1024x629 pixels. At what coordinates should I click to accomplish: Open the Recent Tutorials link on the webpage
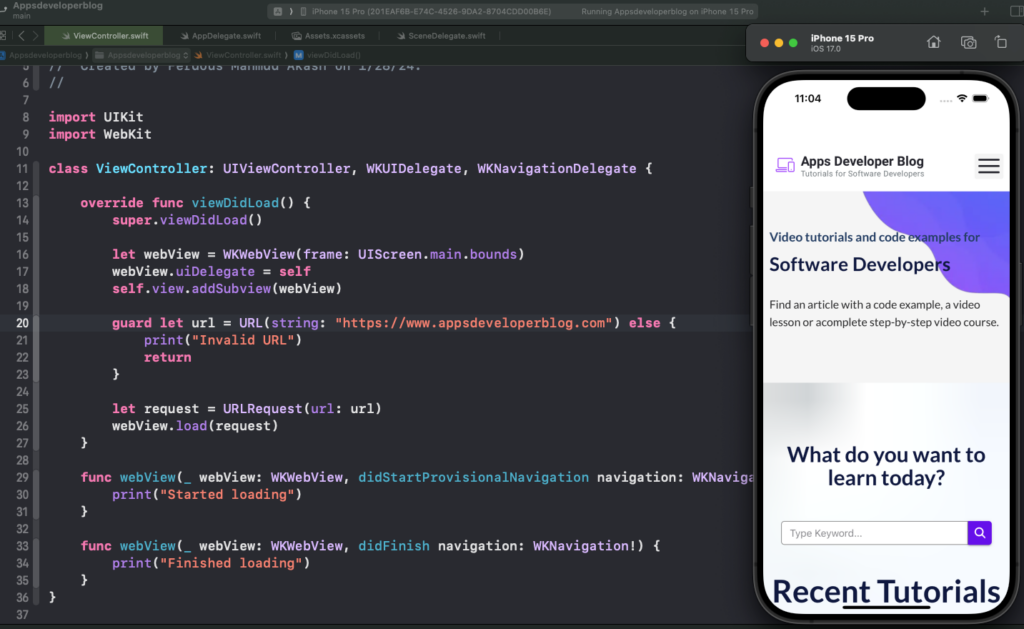click(x=887, y=591)
